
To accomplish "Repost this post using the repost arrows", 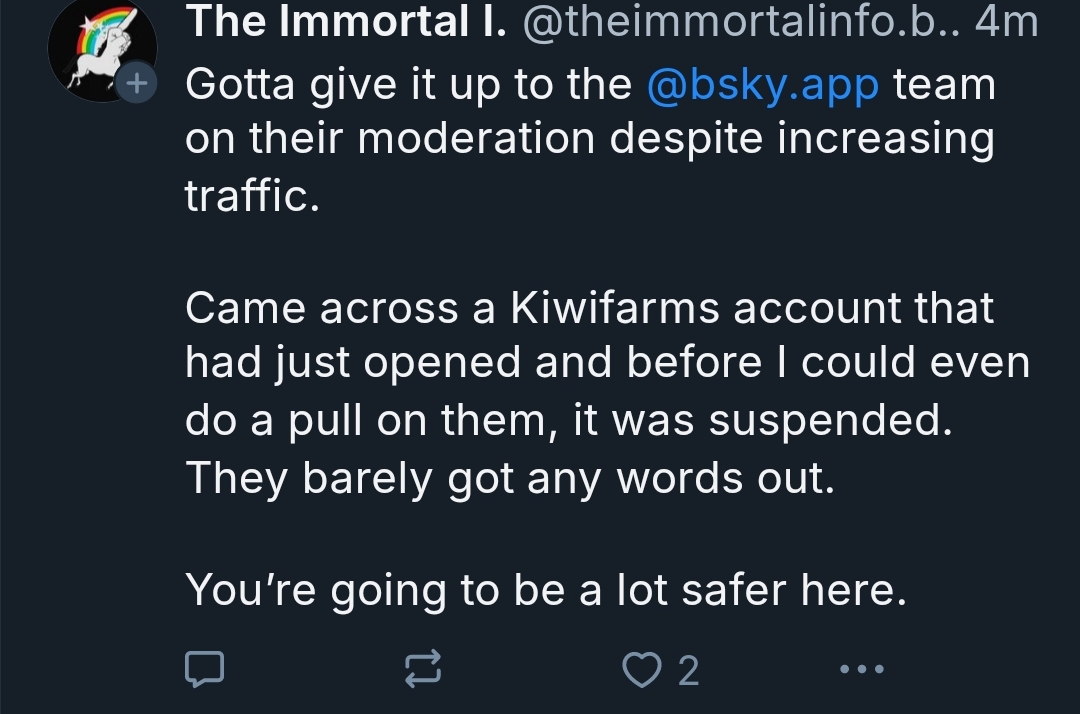I will 421,669.
